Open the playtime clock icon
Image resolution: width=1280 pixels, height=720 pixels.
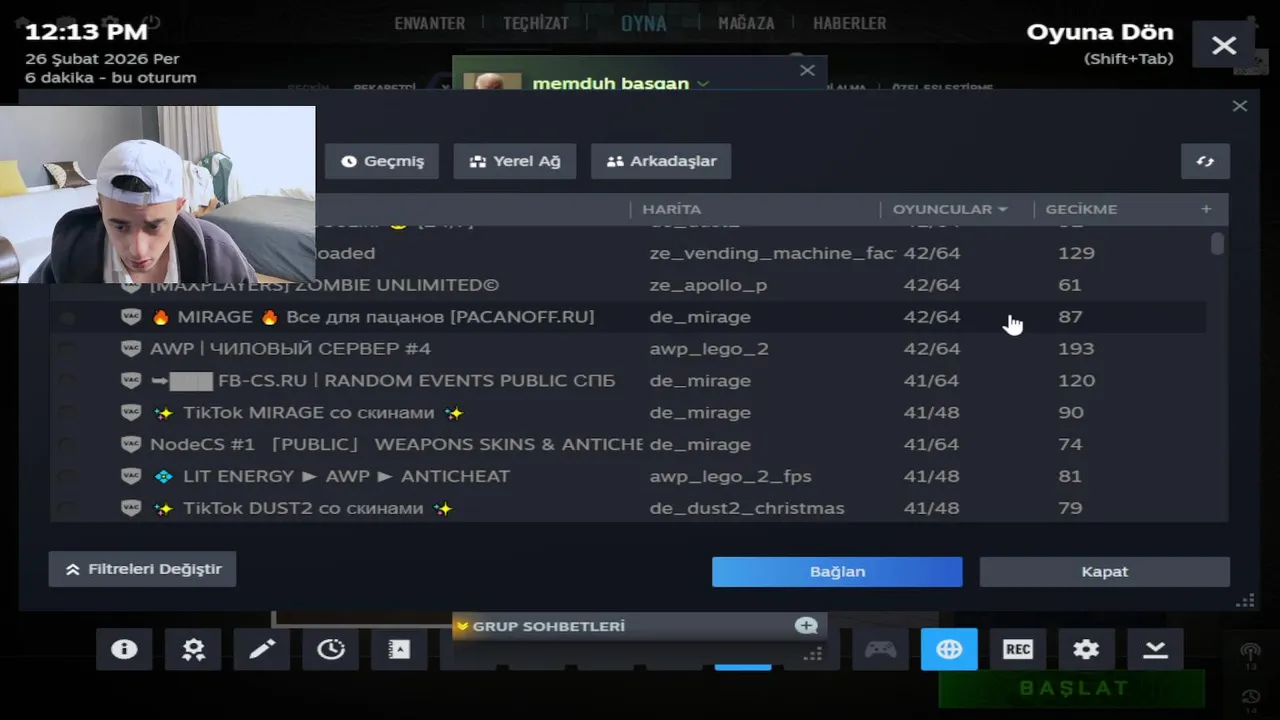331,649
